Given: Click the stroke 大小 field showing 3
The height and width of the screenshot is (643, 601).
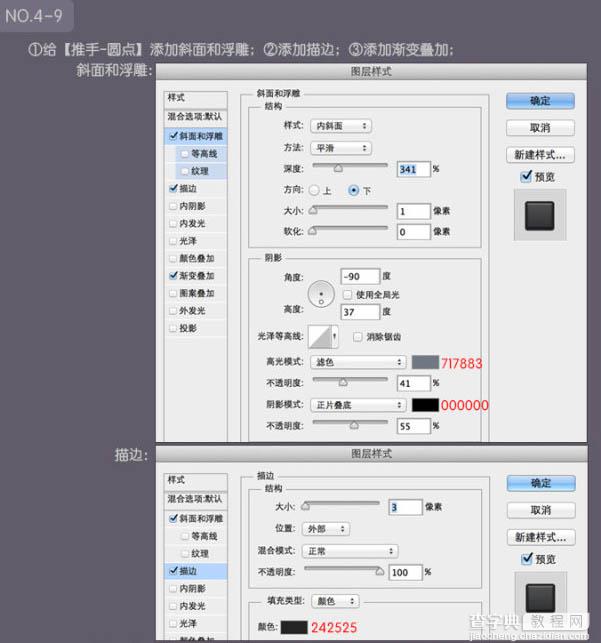Looking at the screenshot, I should [x=405, y=507].
